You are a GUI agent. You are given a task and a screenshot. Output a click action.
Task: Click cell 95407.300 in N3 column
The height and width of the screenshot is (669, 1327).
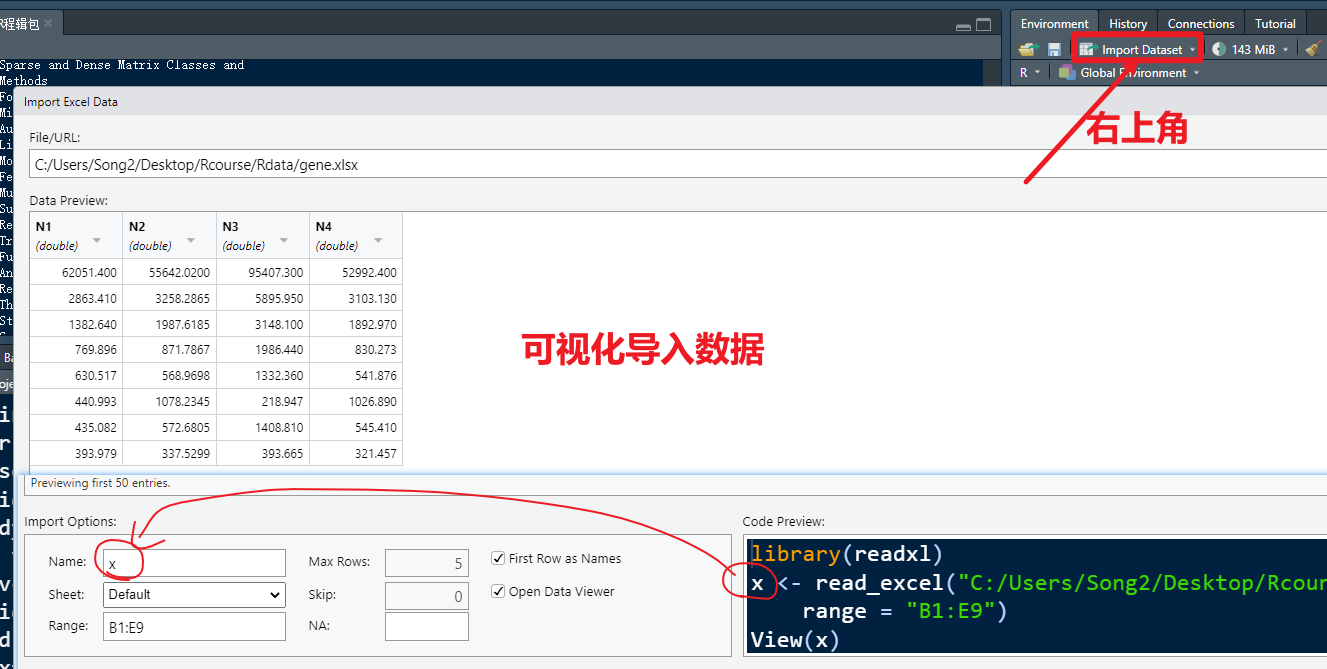[x=263, y=272]
